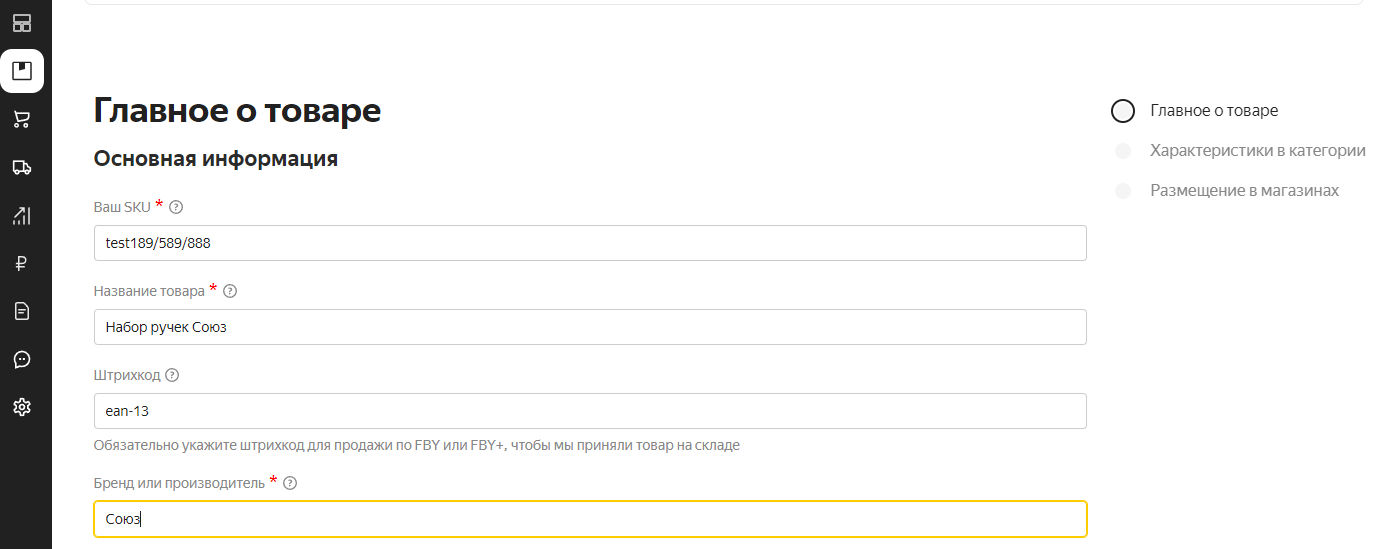Focus the Бренд или производитель field
This screenshot has height=549, width=1391.
(x=590, y=519)
